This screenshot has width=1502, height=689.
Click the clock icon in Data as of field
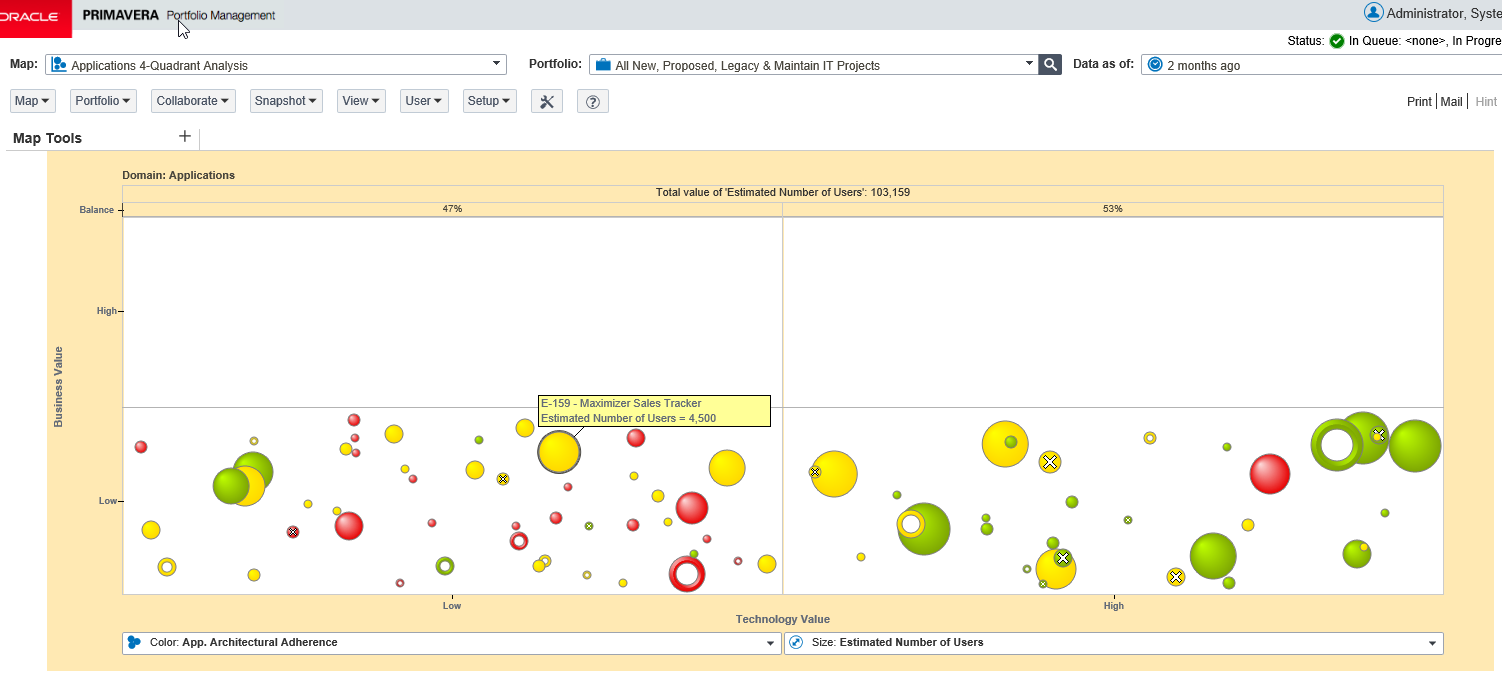(x=1157, y=64)
